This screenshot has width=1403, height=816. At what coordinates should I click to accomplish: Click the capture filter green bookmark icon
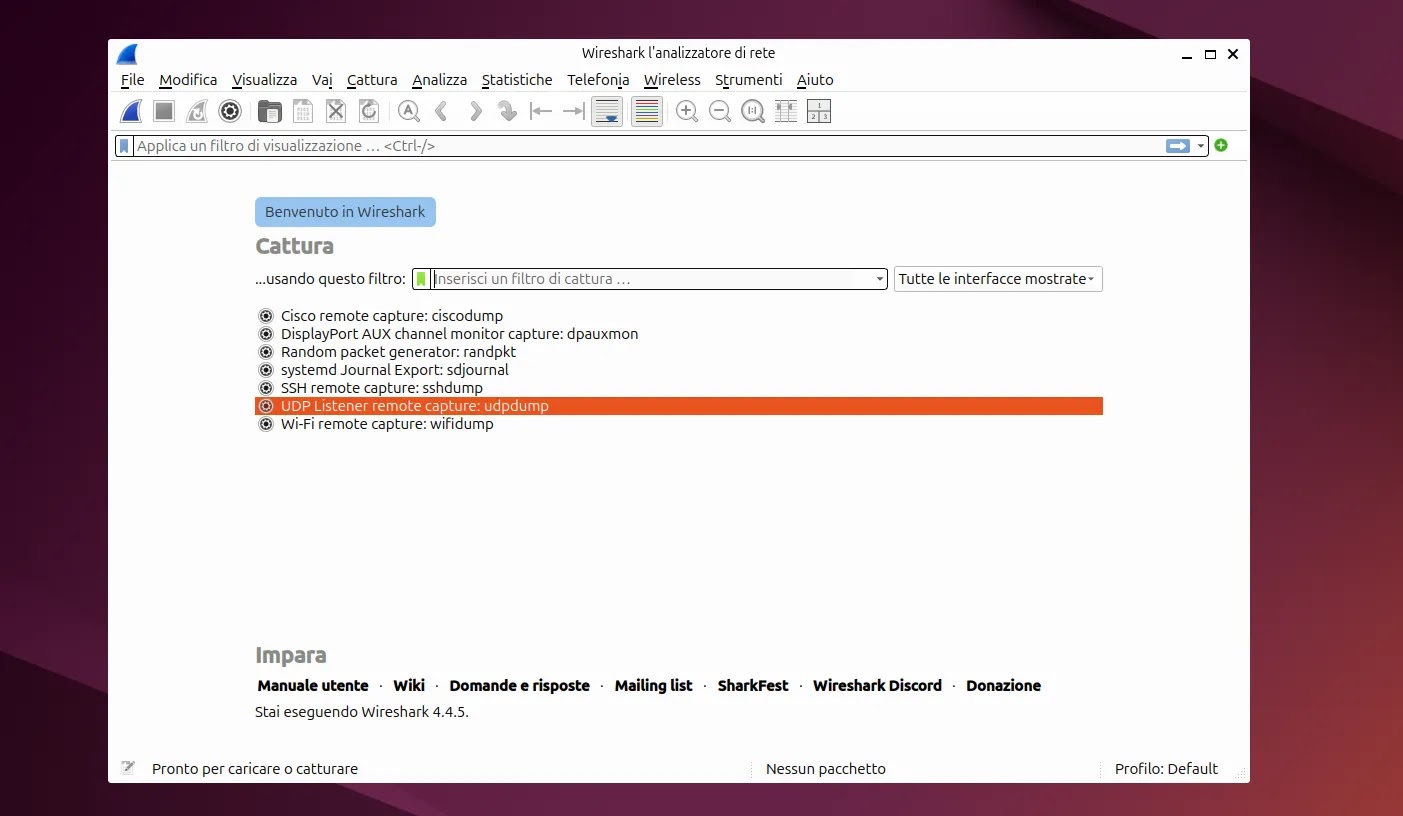(421, 279)
